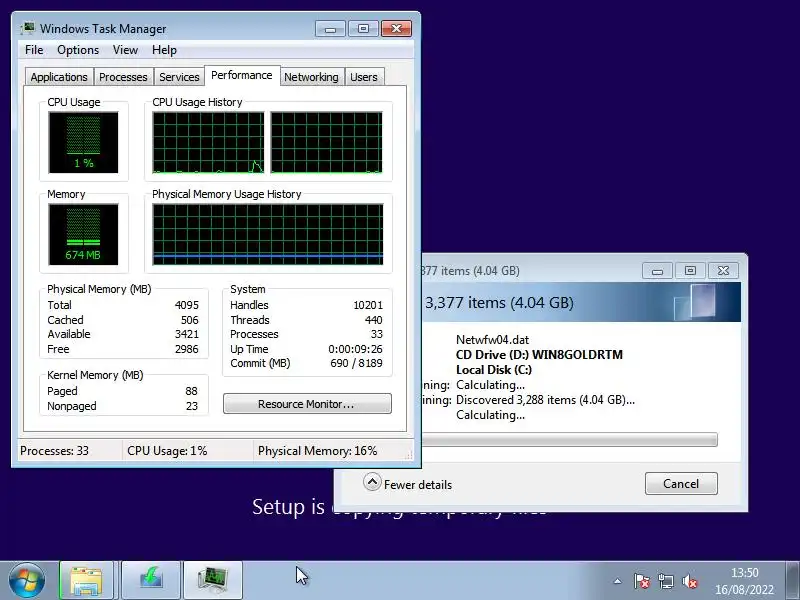Click the Available value 3421
This screenshot has width=800, height=600.
pyautogui.click(x=187, y=334)
